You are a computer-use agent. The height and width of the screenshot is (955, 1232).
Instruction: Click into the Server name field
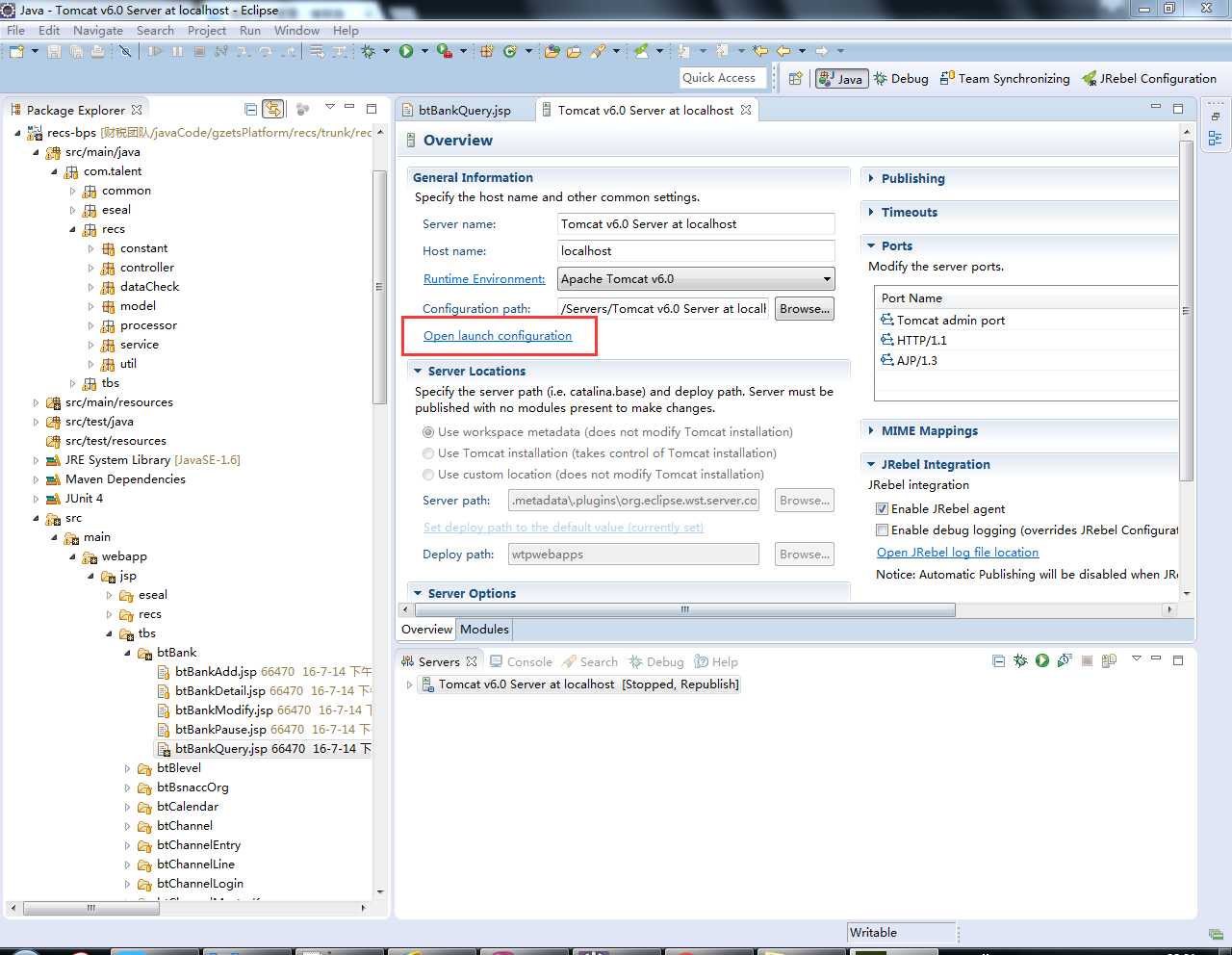[696, 224]
